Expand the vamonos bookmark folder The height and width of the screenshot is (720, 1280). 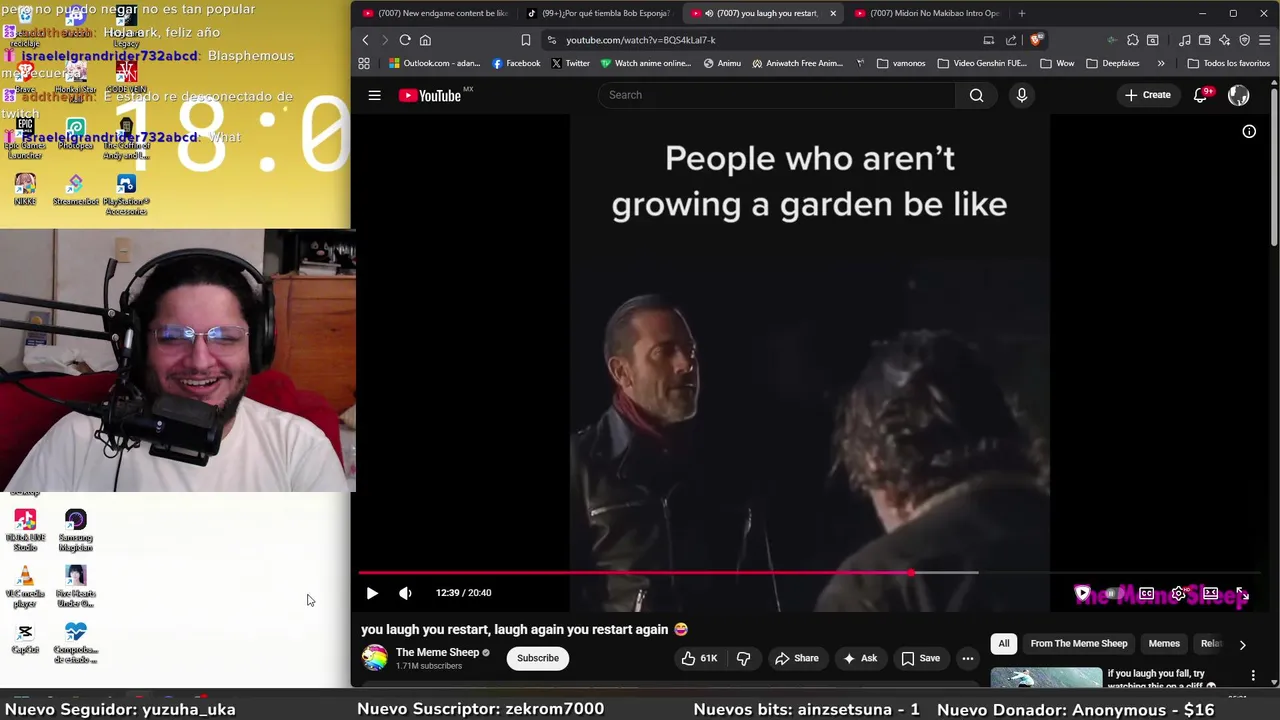tap(901, 63)
